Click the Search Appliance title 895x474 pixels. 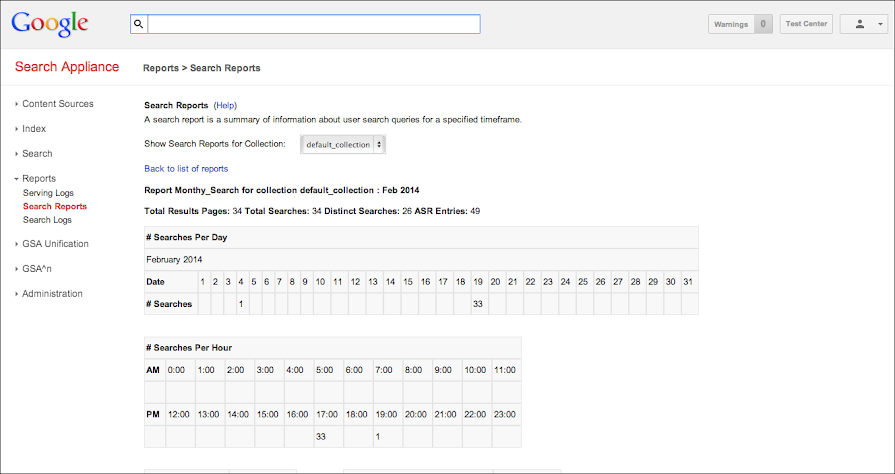coord(67,67)
